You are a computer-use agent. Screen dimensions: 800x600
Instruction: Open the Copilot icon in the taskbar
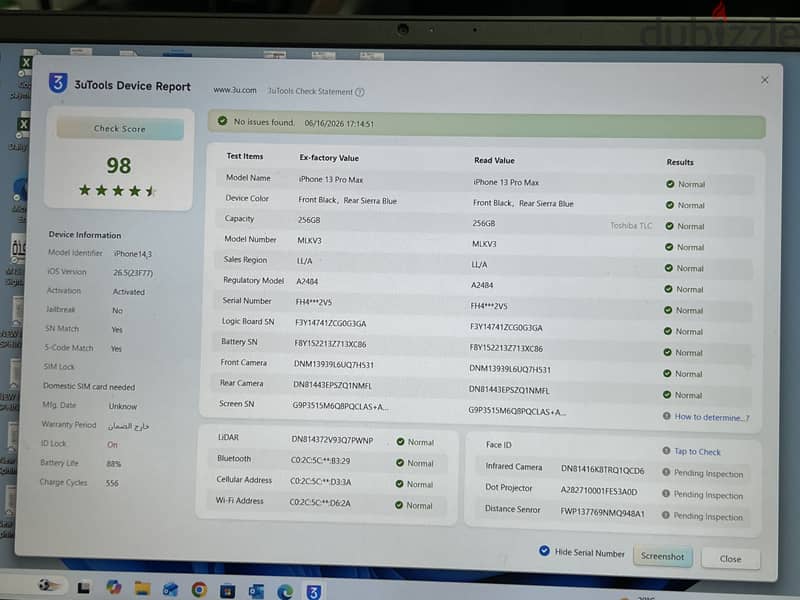click(113, 587)
